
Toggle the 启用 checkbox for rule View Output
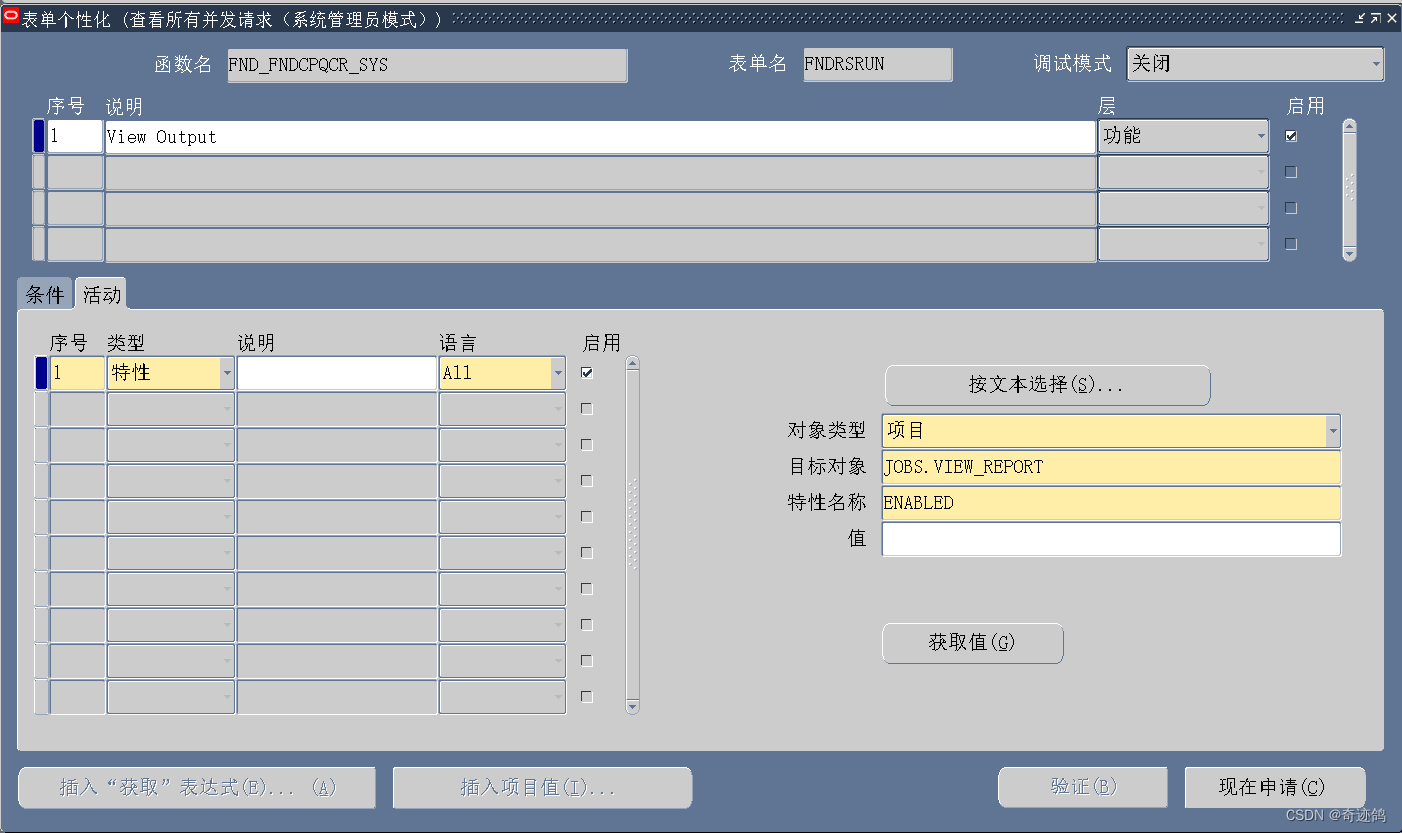point(1290,135)
